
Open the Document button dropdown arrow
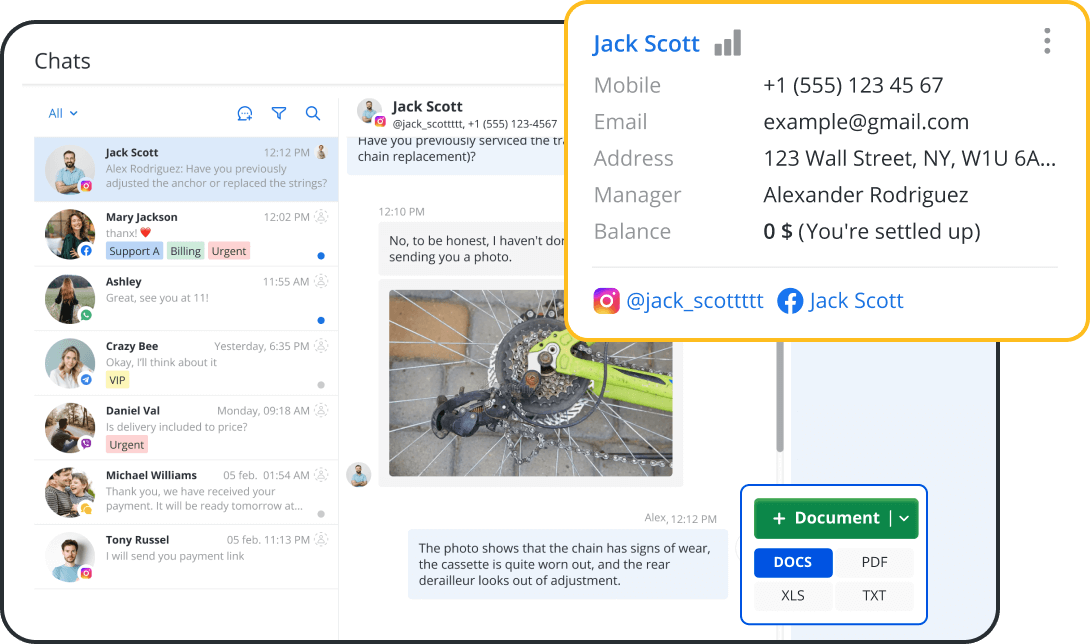[903, 518]
